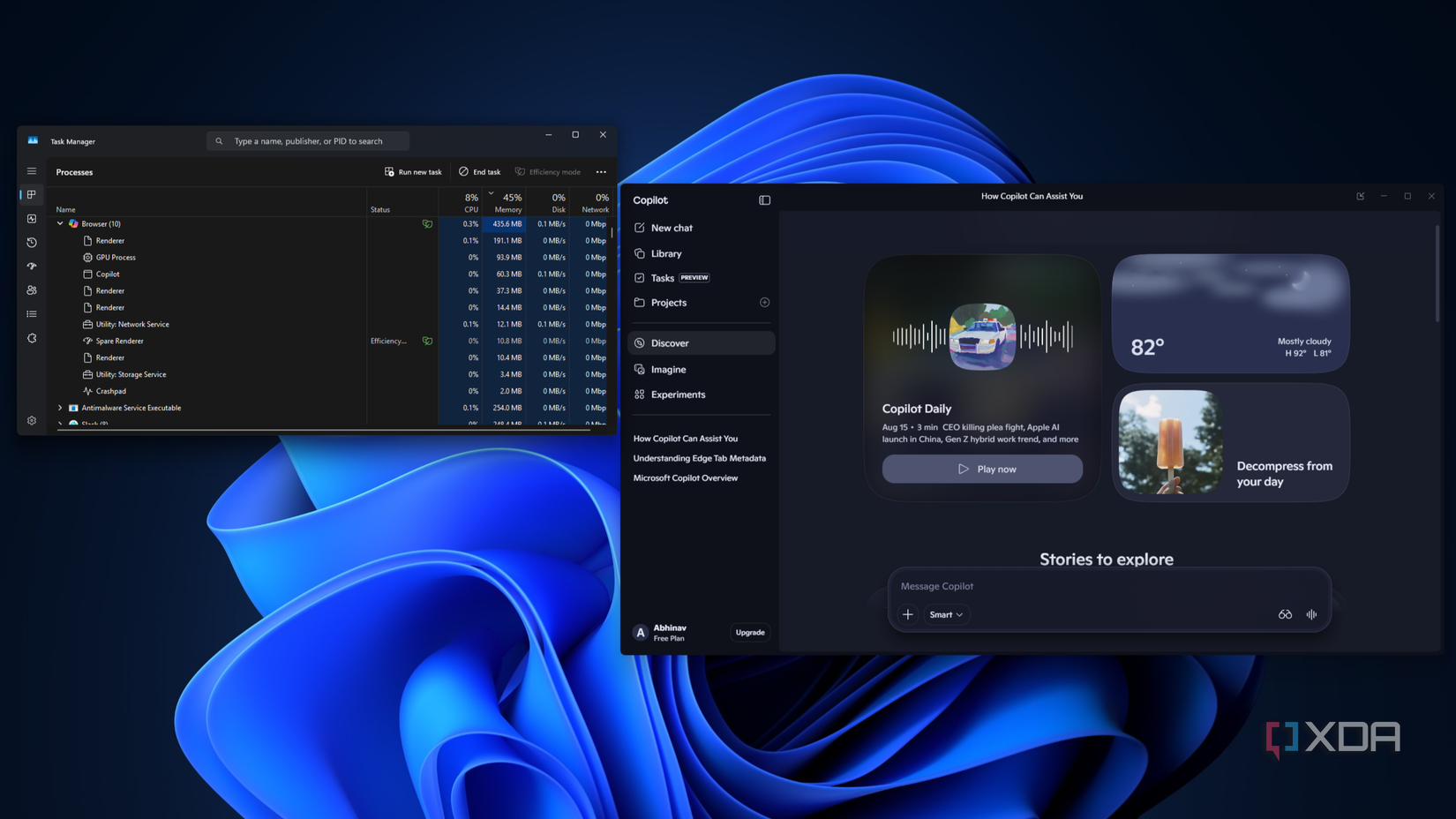Start a New chat in Copilot

click(701, 228)
